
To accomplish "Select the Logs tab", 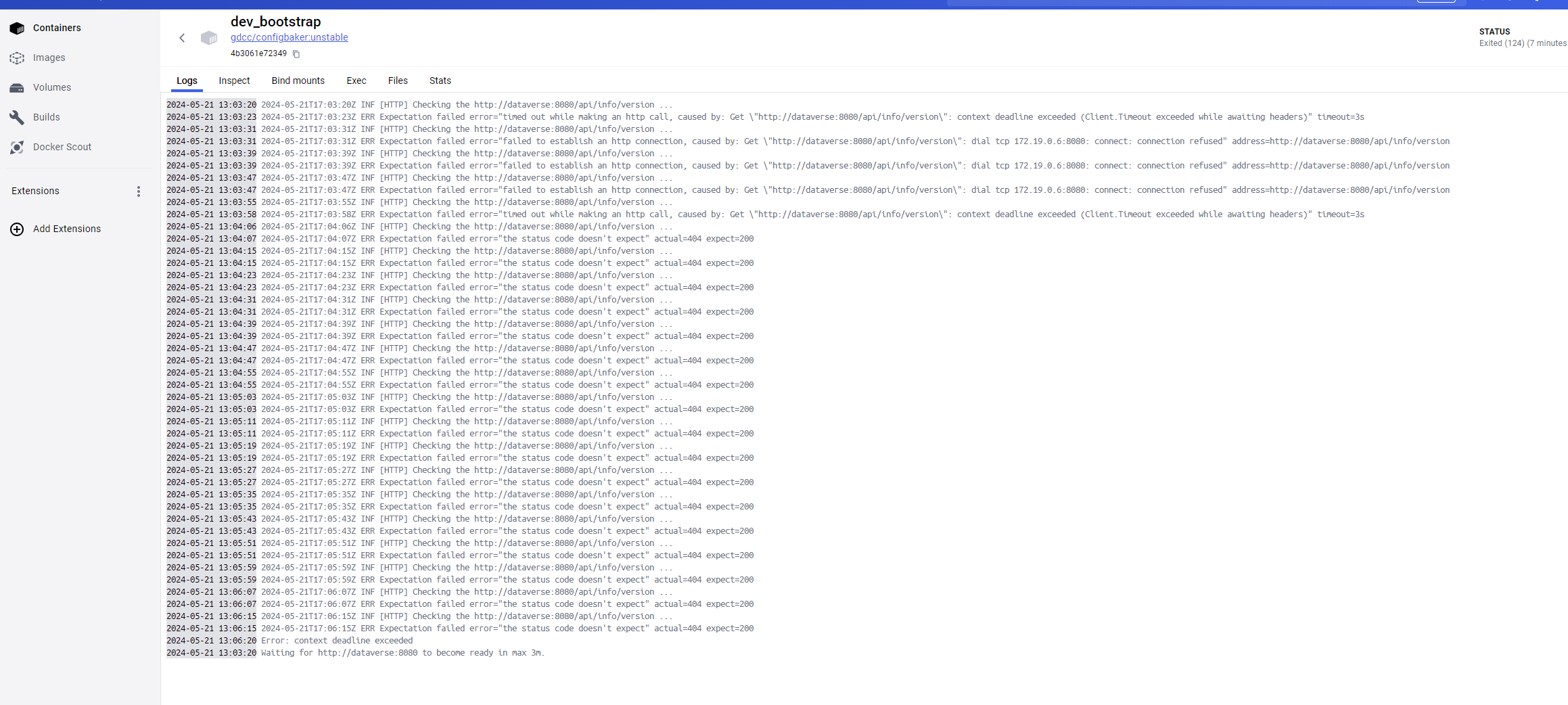I will tap(187, 81).
